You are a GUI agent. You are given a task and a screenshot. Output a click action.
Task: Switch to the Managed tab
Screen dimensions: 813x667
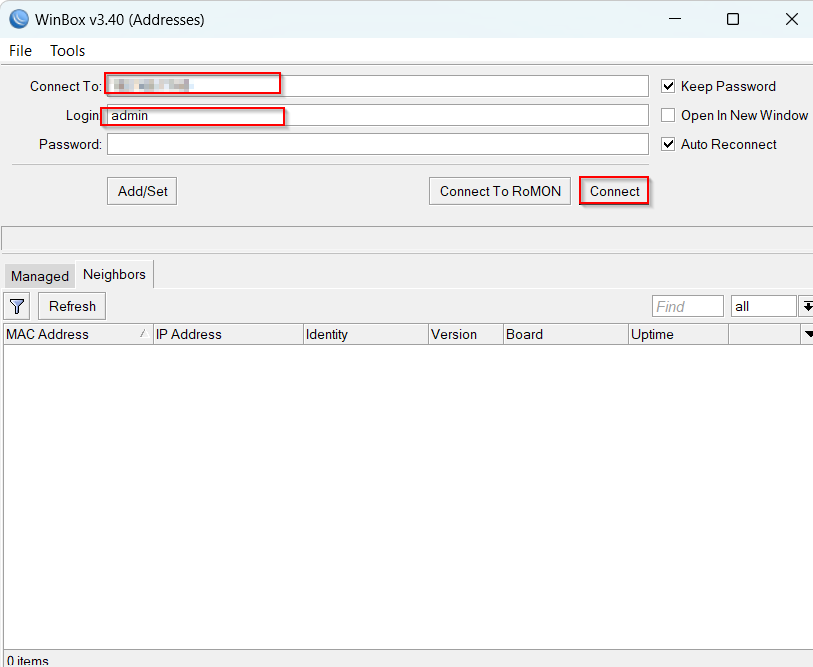click(40, 276)
